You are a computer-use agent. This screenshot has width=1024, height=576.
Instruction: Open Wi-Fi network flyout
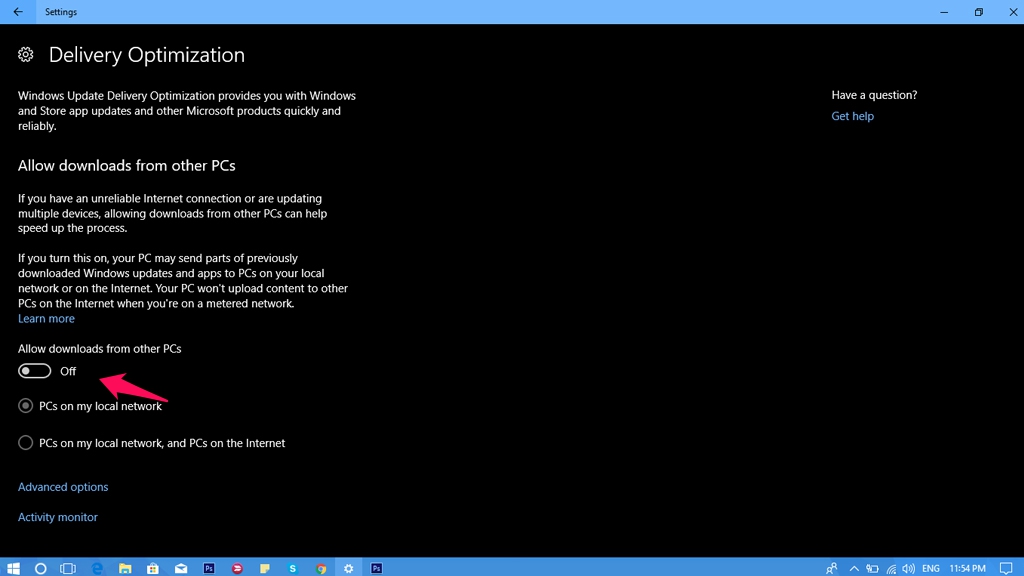[x=891, y=569]
